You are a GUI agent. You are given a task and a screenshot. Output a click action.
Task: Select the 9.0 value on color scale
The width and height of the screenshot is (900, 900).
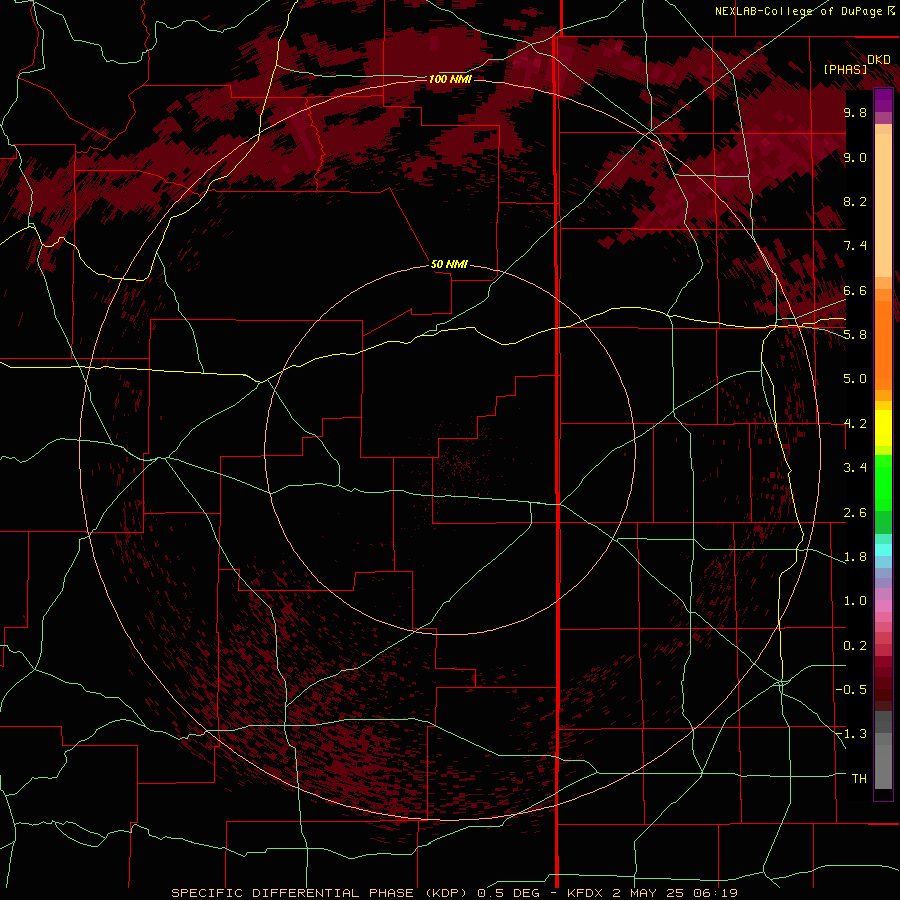click(855, 157)
